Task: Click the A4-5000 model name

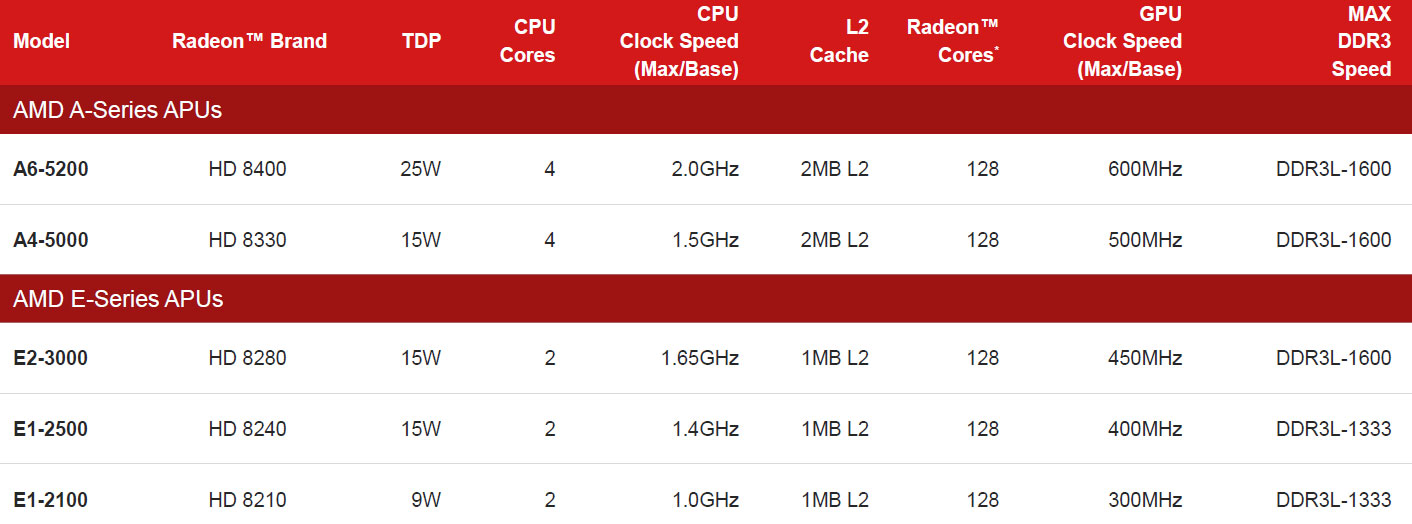Action: [x=50, y=240]
